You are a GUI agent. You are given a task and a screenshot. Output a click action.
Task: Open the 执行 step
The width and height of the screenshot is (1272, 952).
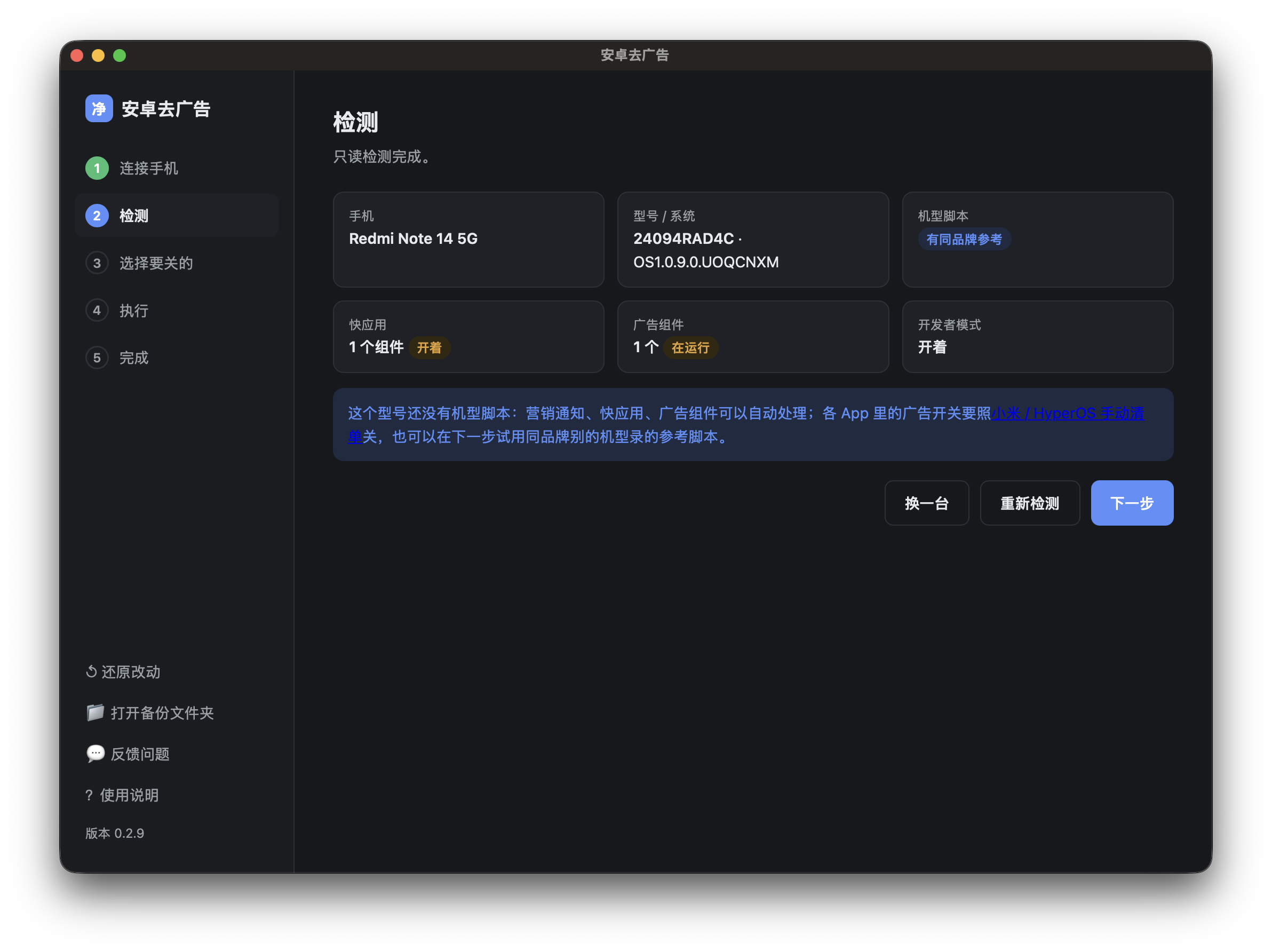pos(177,311)
